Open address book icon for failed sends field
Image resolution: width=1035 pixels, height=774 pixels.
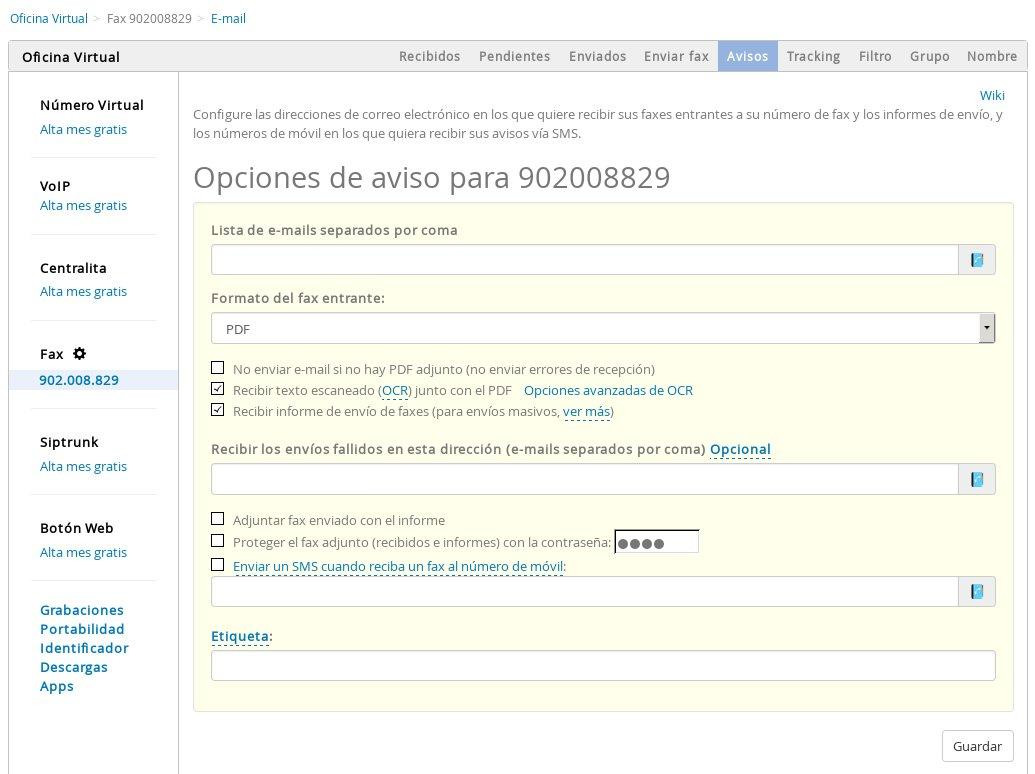point(977,479)
